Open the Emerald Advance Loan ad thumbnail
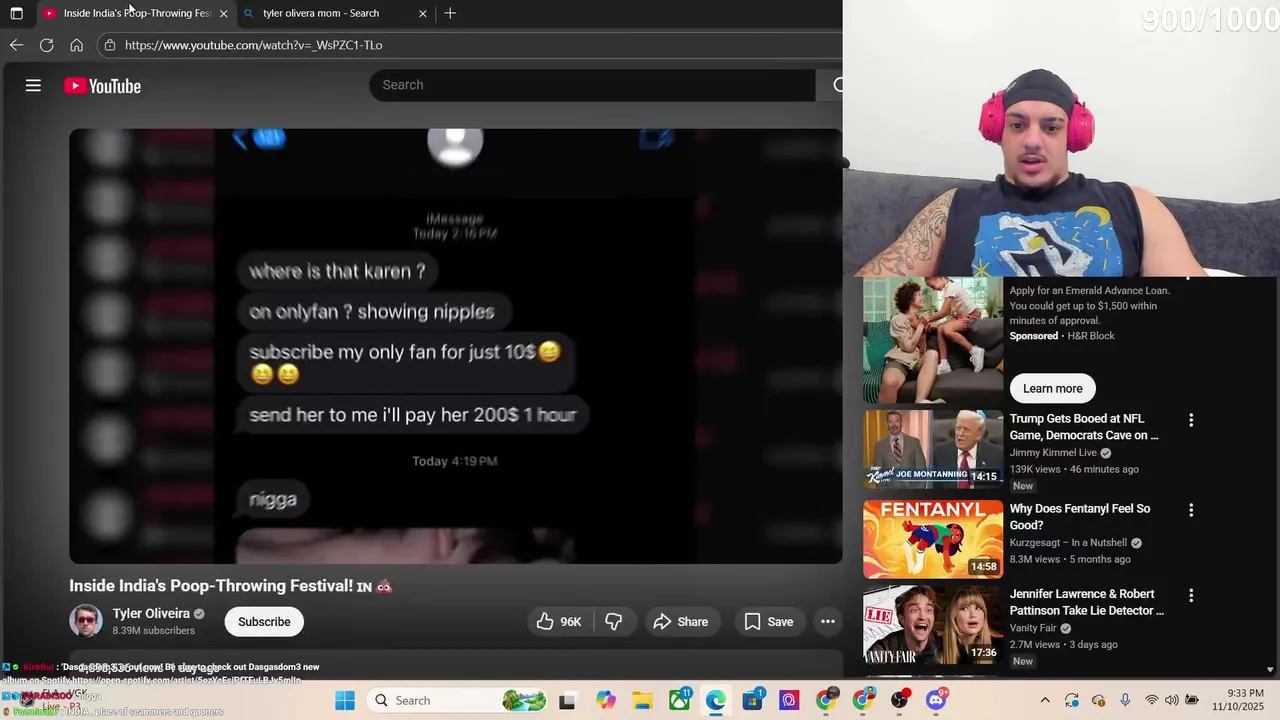 pos(933,339)
